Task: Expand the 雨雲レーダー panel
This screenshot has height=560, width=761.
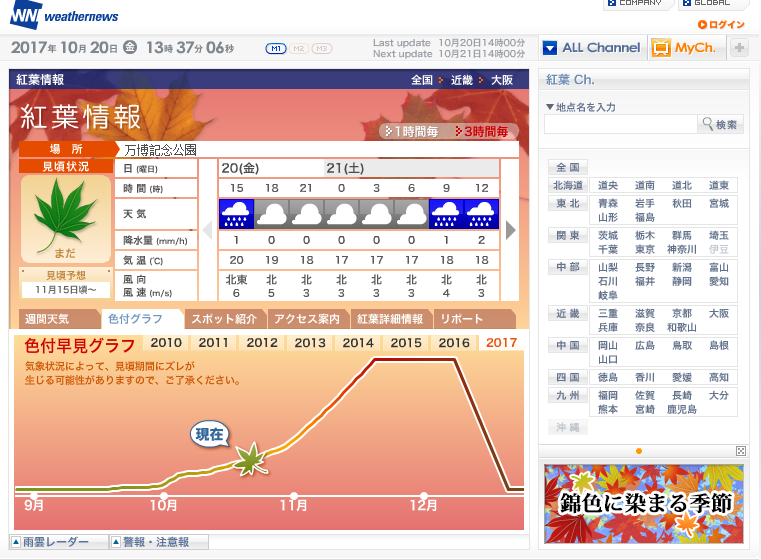Action: click(59, 542)
